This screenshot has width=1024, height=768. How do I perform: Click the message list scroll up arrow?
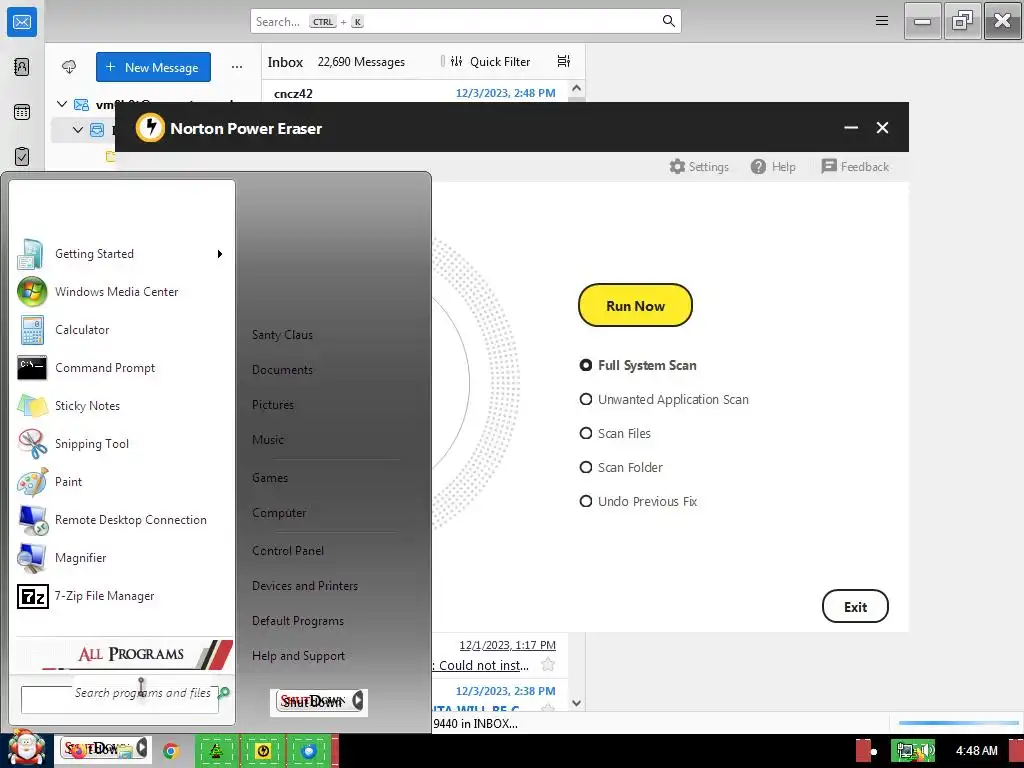576,88
